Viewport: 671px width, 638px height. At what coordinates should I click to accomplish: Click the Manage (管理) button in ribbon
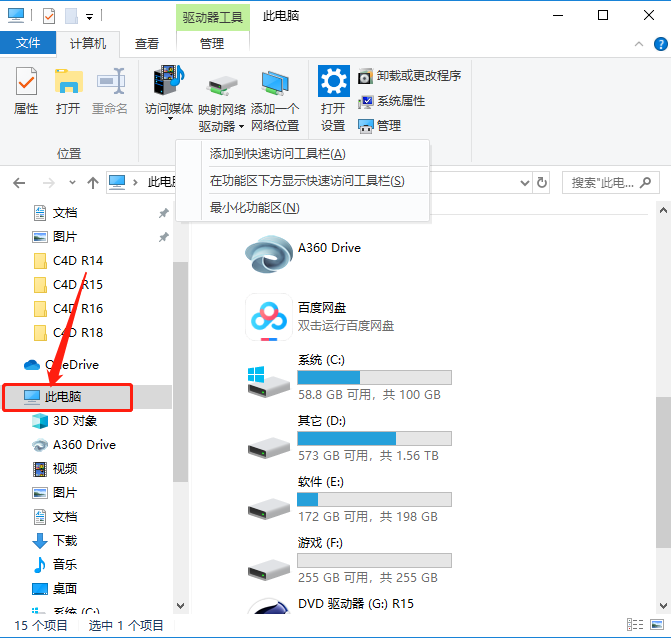tap(380, 126)
